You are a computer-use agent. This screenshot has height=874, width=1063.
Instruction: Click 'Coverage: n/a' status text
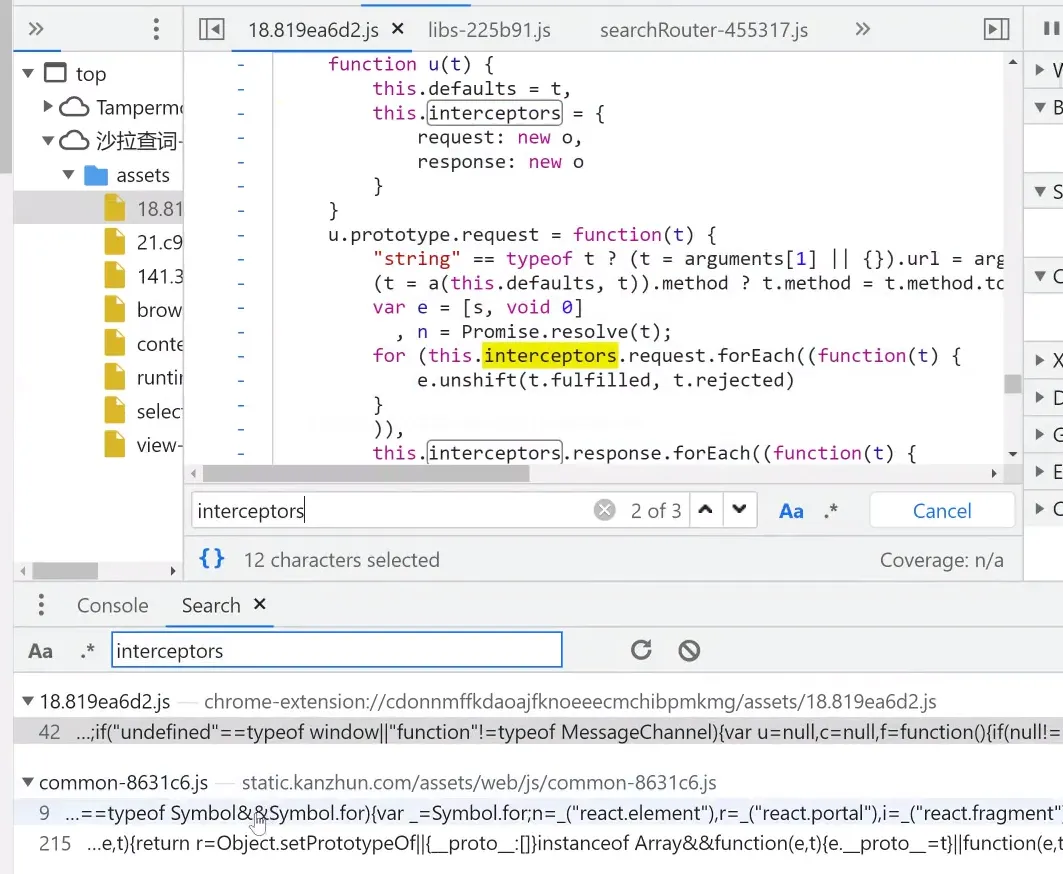pos(941,559)
